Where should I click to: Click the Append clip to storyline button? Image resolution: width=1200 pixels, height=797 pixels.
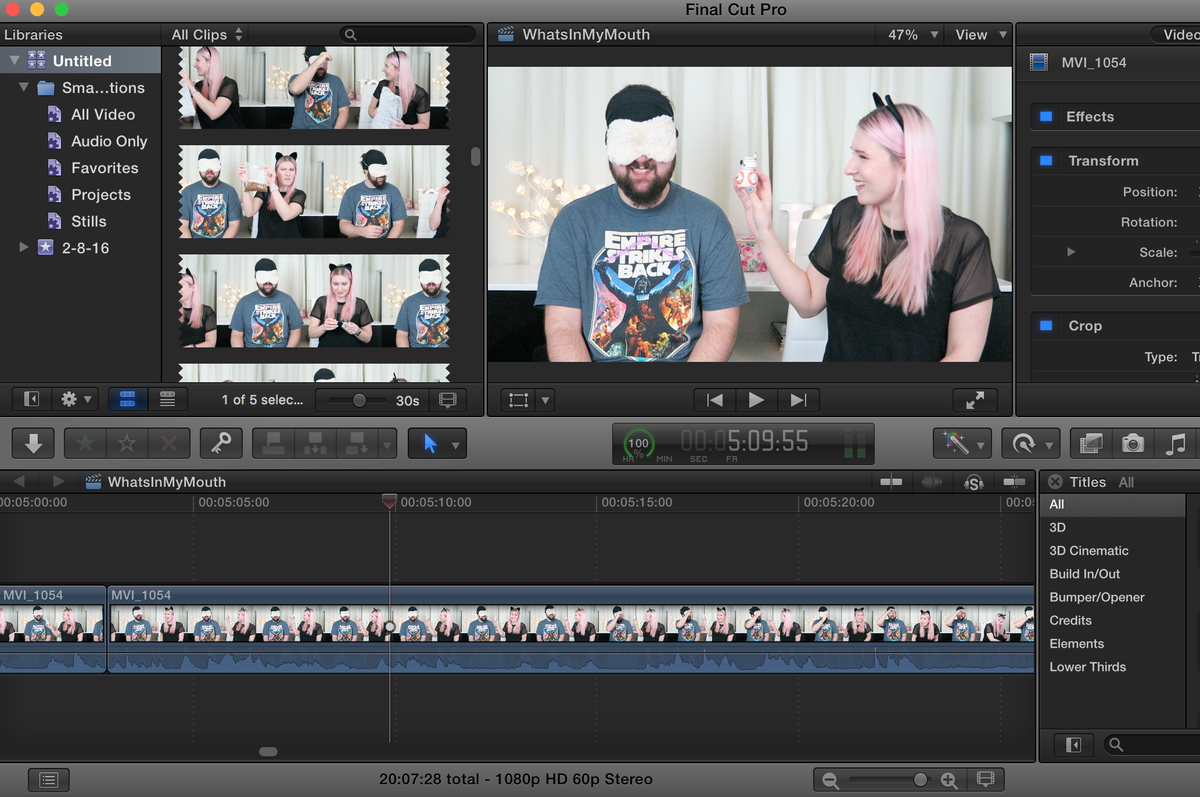click(355, 443)
